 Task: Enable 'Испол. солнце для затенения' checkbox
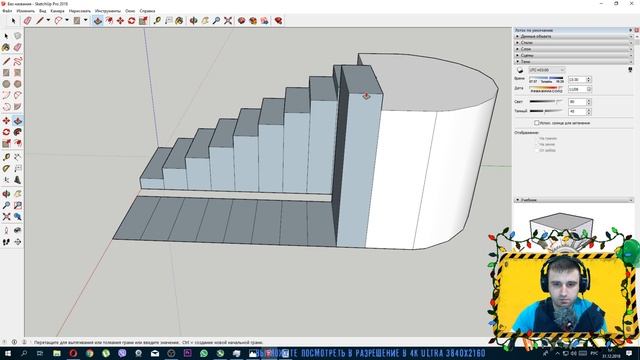pos(537,123)
